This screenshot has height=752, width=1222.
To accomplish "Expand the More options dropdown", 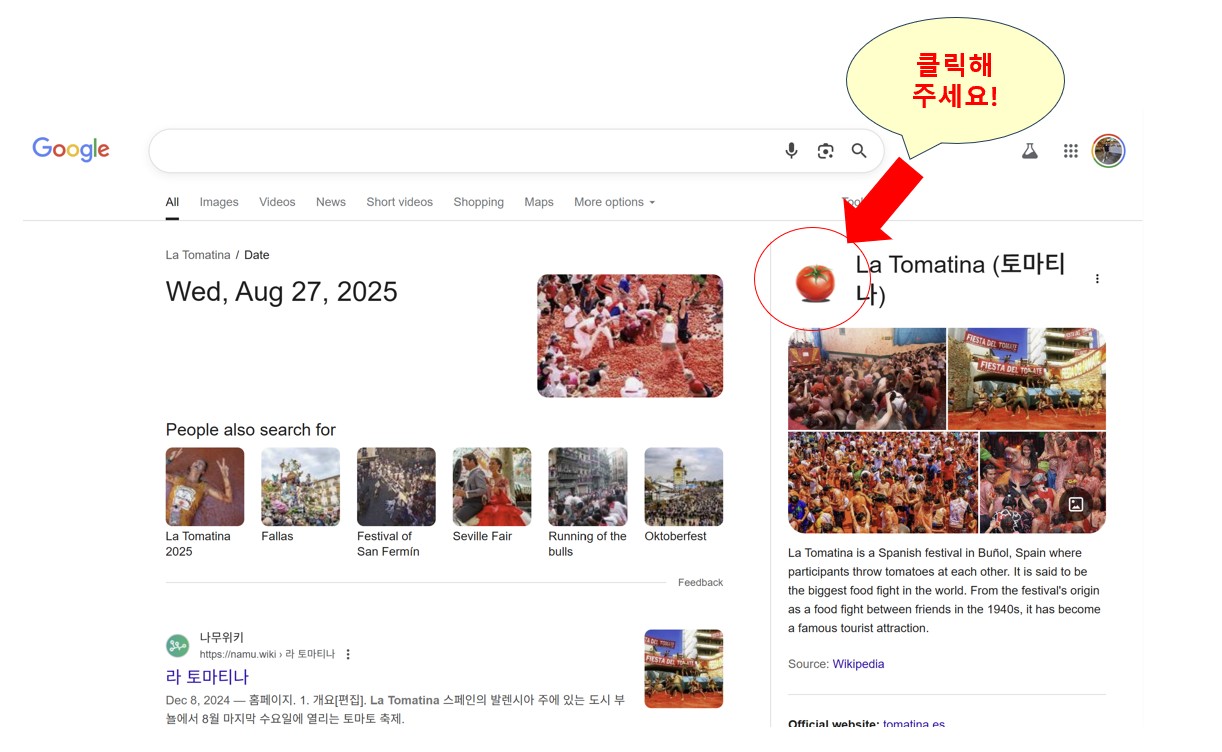I will click(615, 202).
